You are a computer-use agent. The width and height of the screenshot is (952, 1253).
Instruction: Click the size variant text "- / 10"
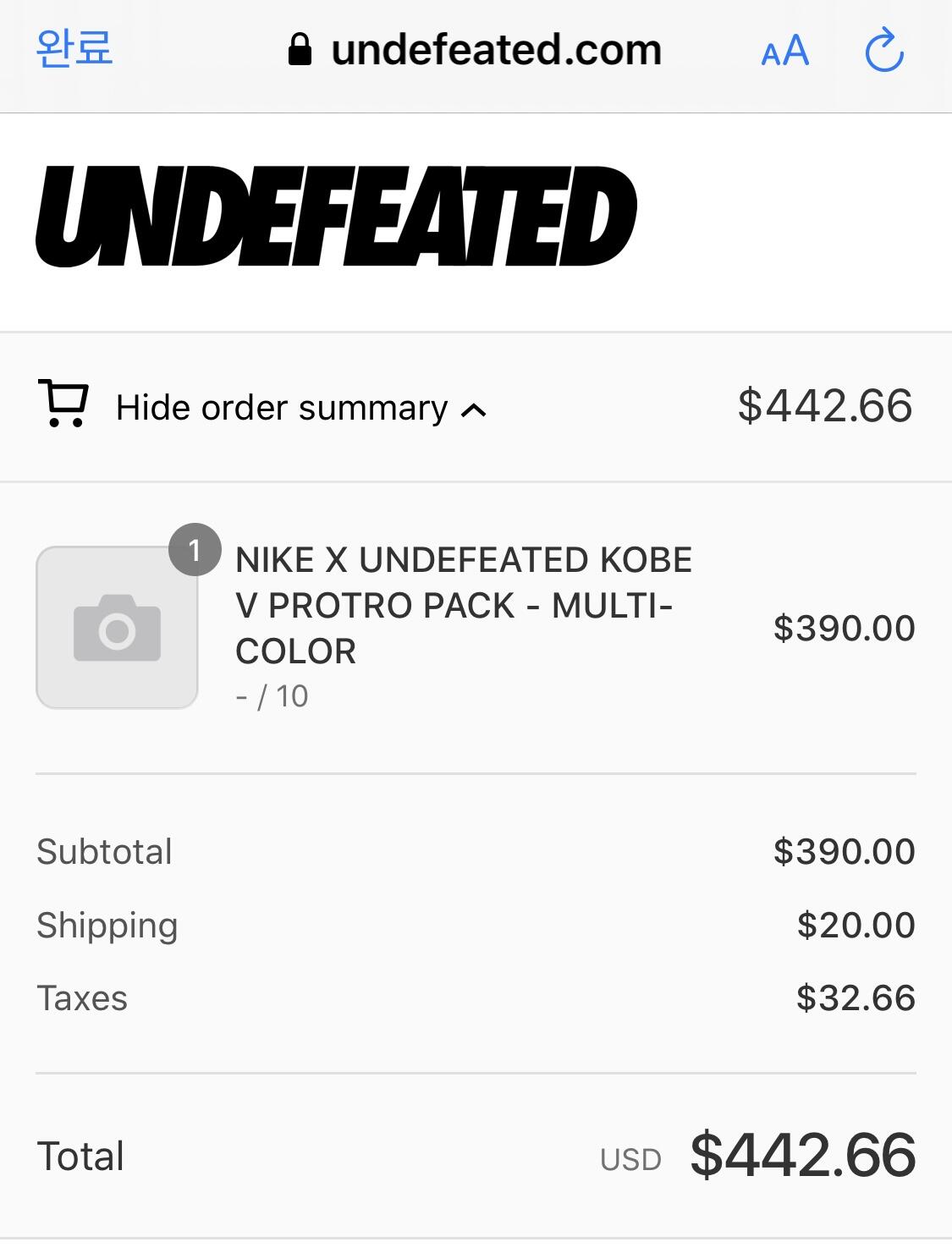[272, 696]
